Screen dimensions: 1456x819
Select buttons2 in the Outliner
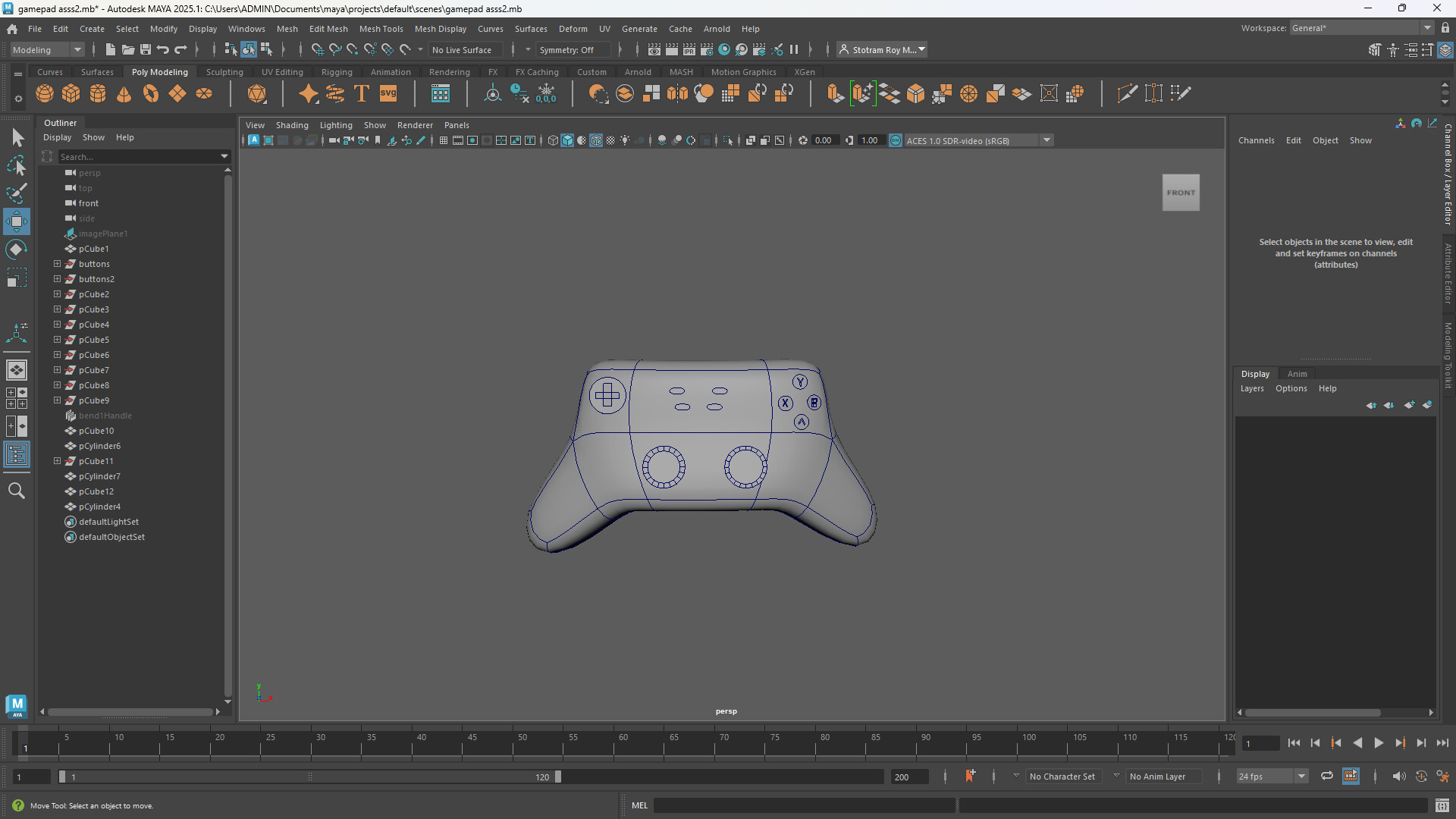(97, 279)
